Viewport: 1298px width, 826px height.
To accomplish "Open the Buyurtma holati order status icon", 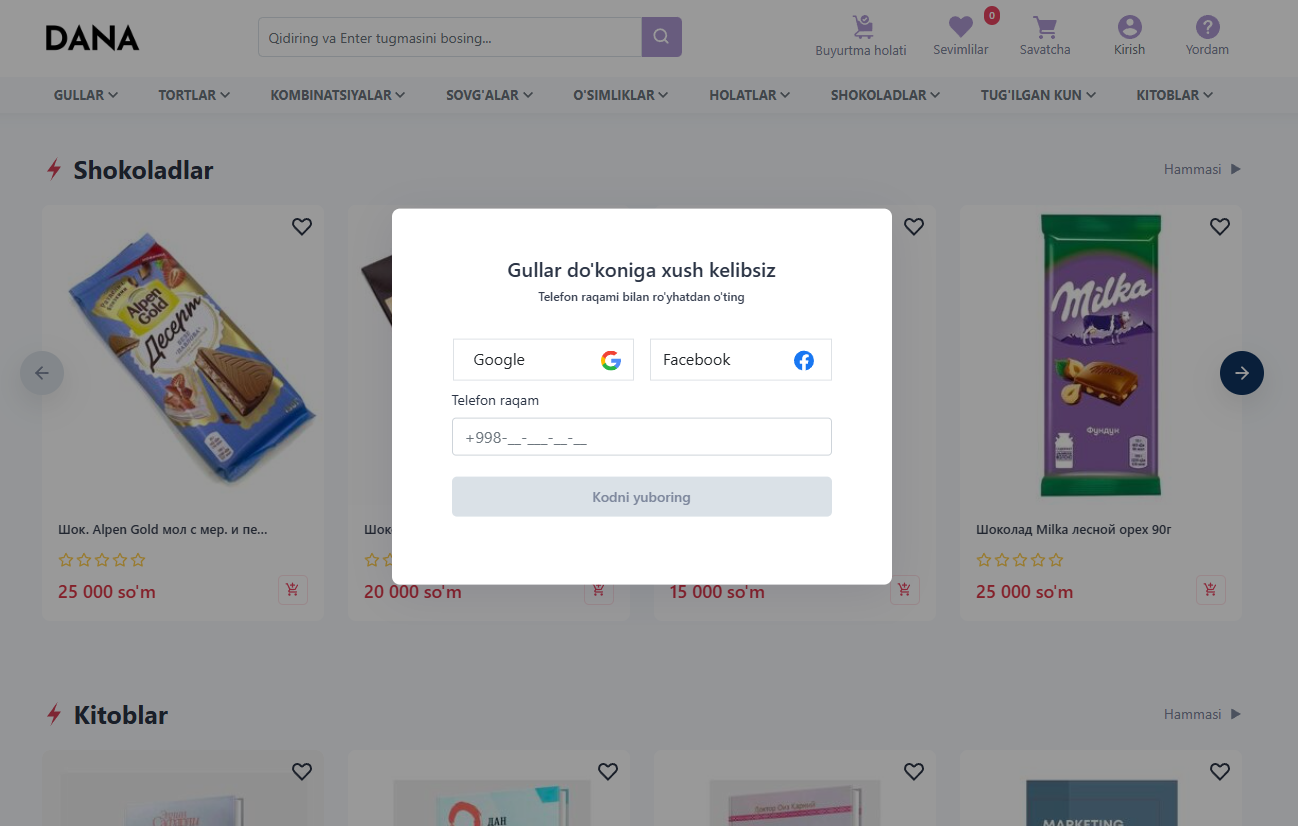I will [861, 29].
